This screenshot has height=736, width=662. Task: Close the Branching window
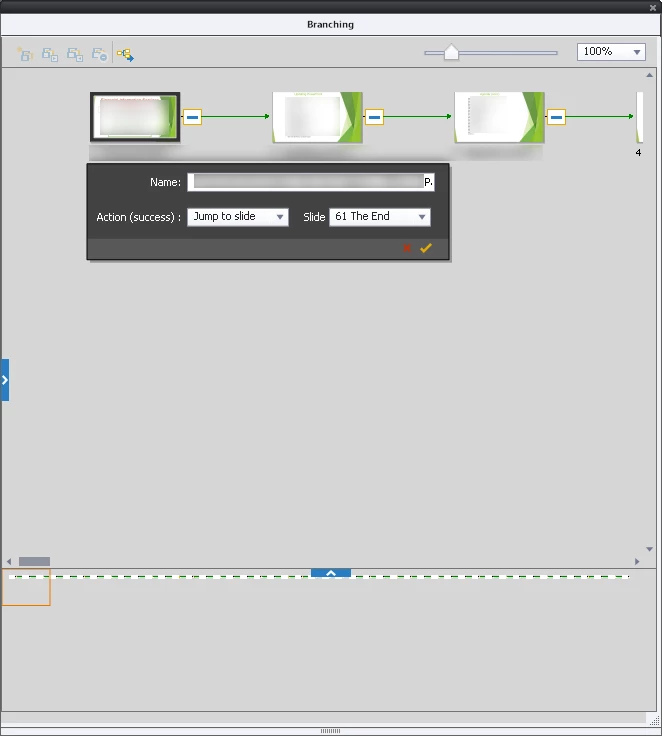tap(653, 8)
